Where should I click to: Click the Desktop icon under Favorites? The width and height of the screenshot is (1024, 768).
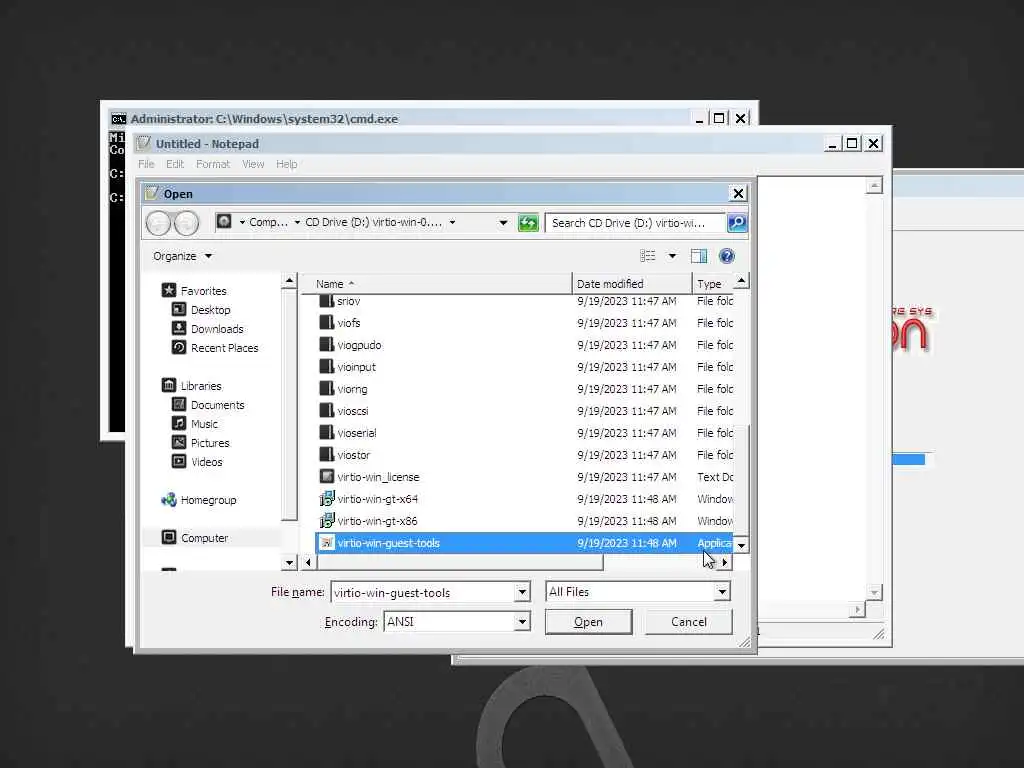point(178,310)
